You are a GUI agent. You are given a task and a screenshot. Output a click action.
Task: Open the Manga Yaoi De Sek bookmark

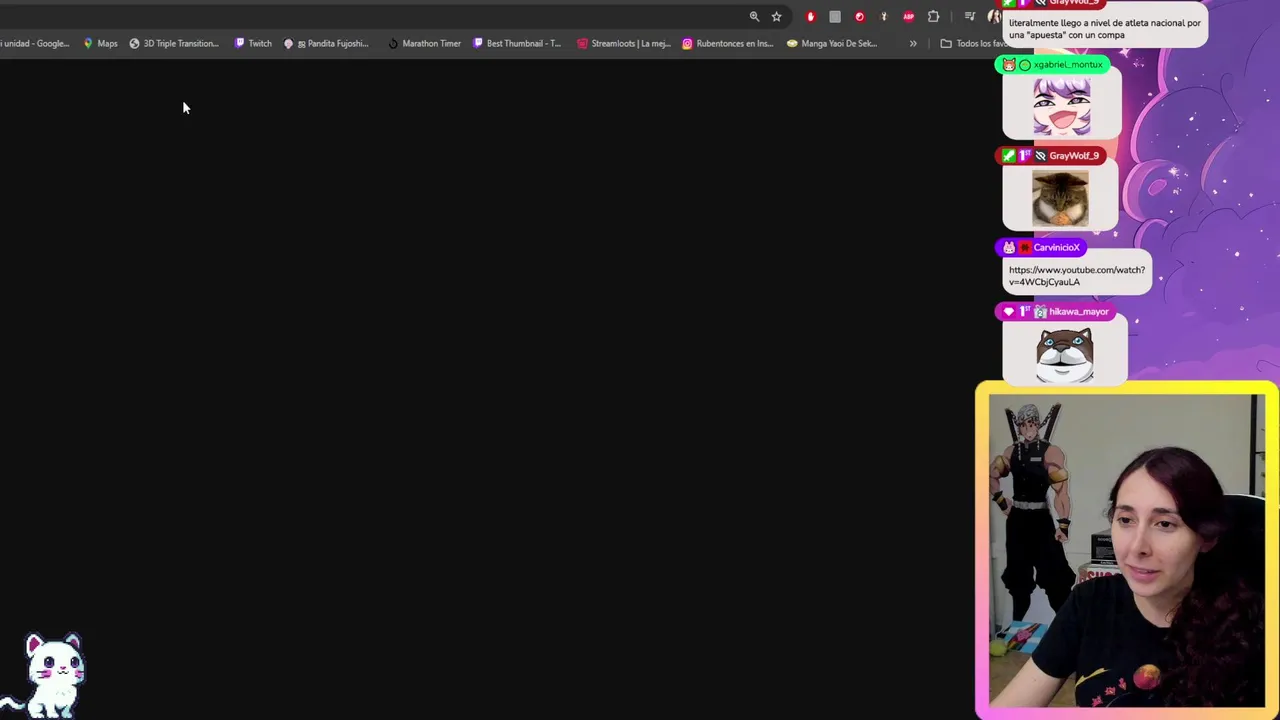coord(832,43)
